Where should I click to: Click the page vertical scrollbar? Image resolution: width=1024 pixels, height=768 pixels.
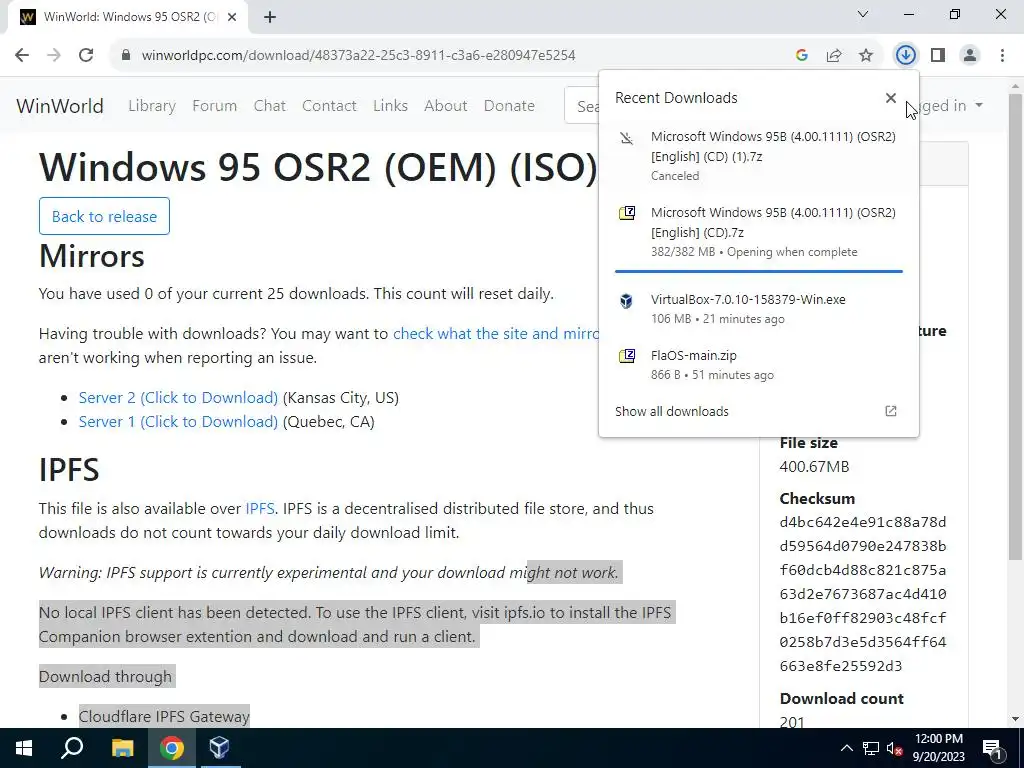(x=1016, y=327)
